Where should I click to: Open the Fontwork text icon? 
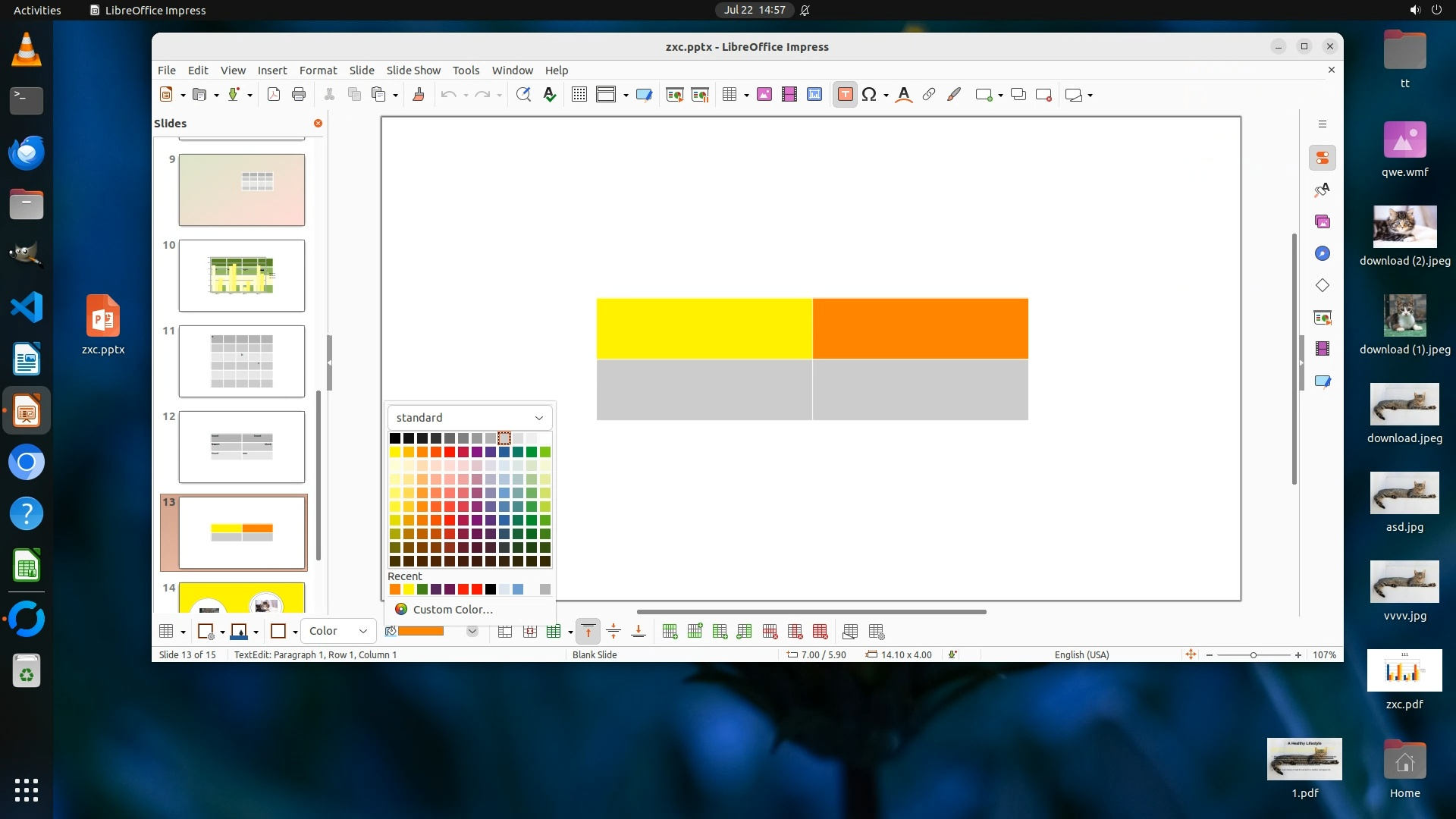click(903, 95)
